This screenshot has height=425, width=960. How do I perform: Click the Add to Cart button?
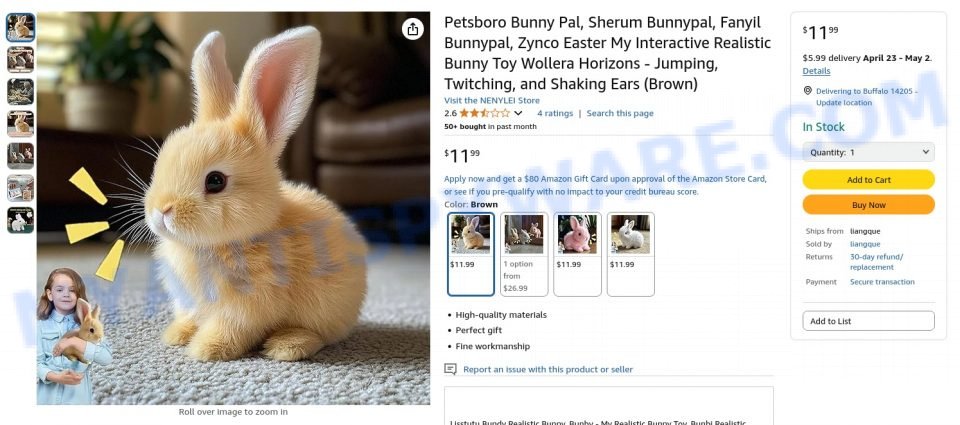pyautogui.click(x=868, y=180)
